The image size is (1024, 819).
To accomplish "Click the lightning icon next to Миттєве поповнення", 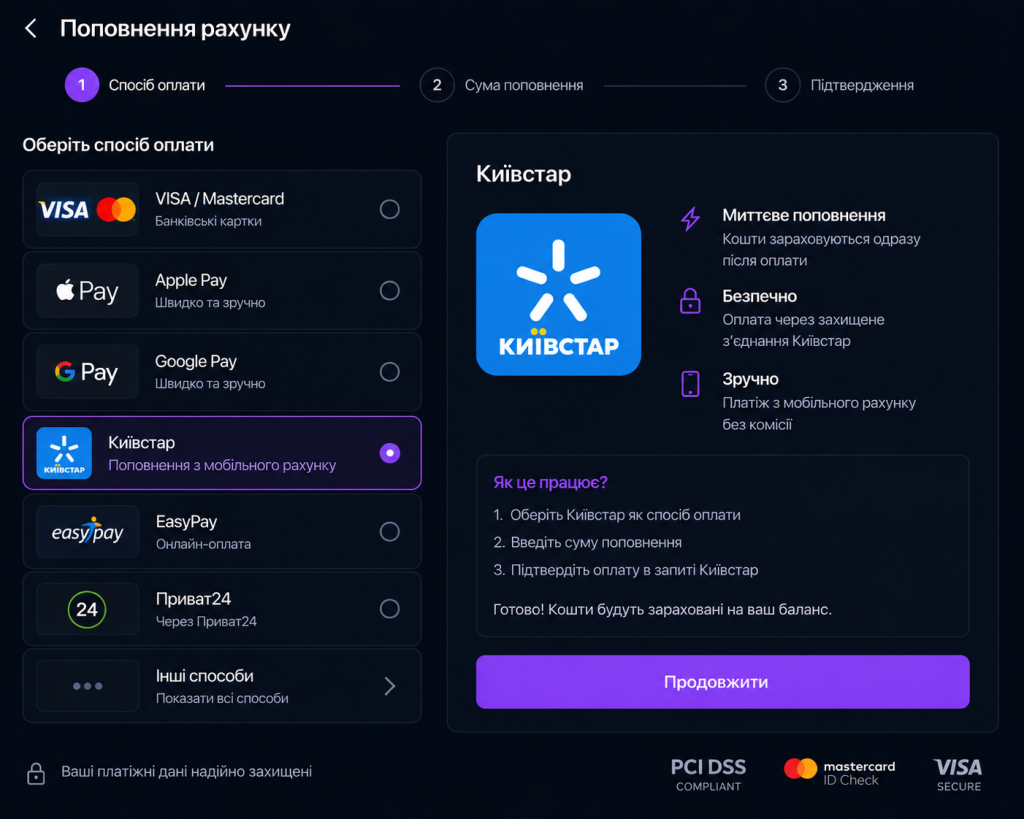I will click(690, 219).
